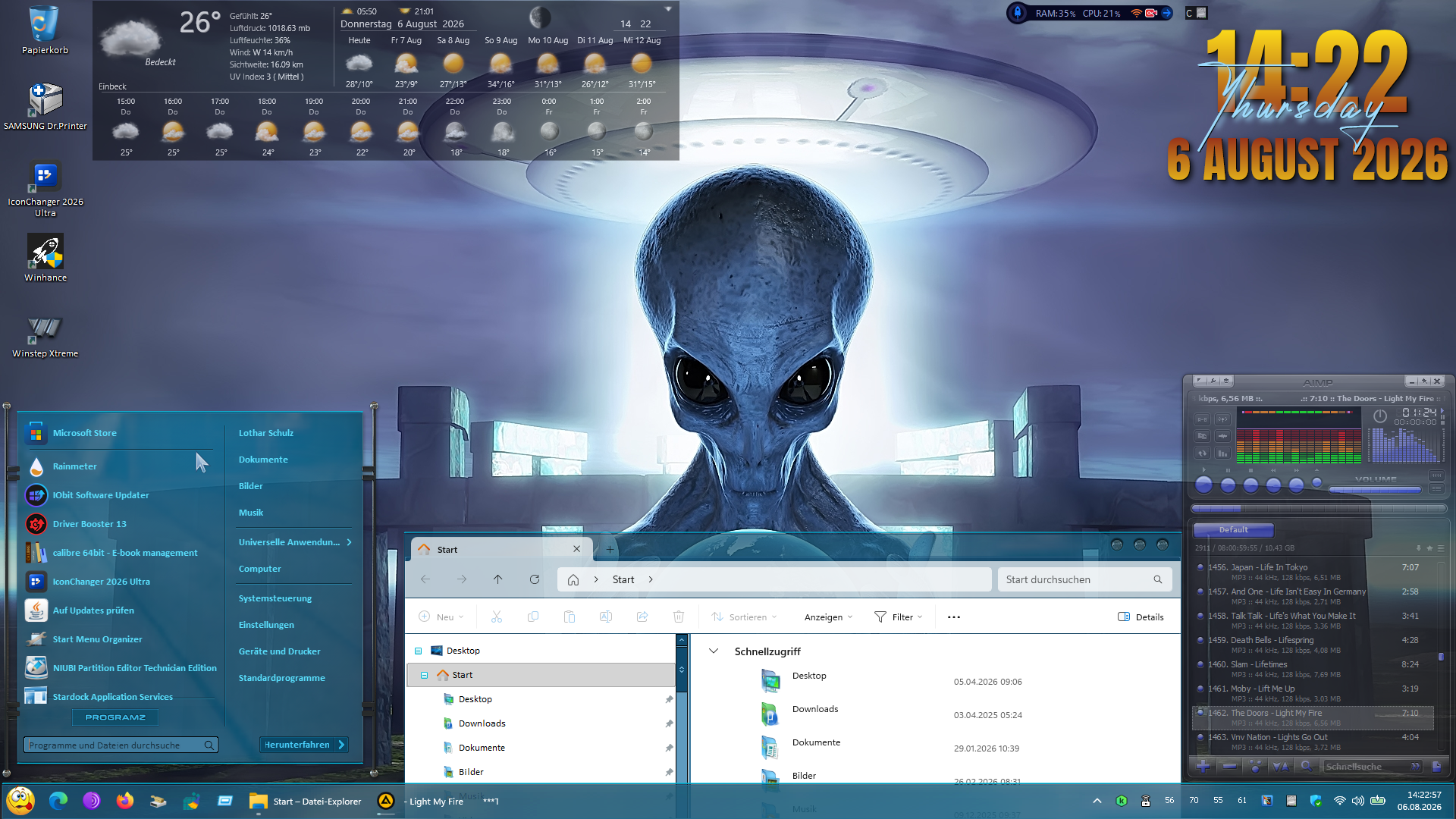This screenshot has height=819, width=1456.
Task: Open the Sortieren dropdown
Action: 744,617
